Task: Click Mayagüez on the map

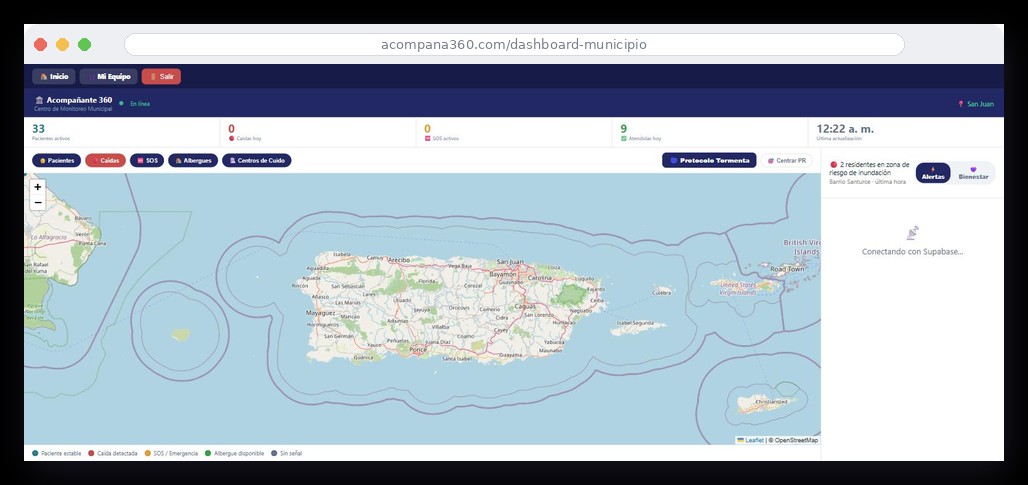Action: point(321,313)
